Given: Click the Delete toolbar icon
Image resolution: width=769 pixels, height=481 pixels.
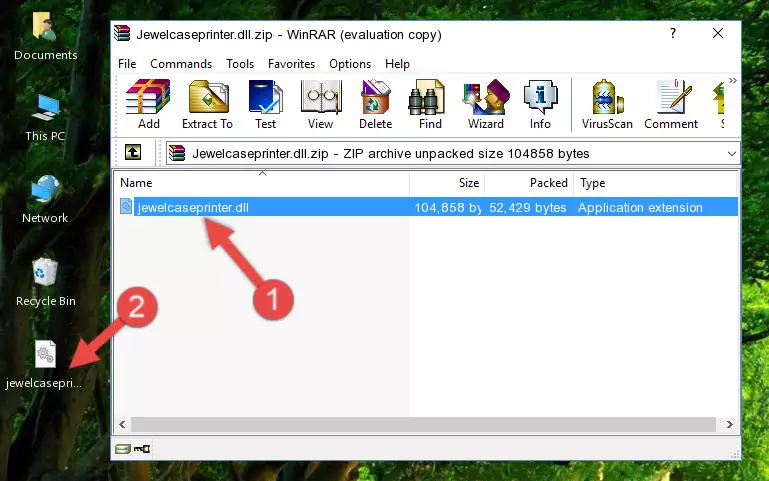Looking at the screenshot, I should click(x=376, y=104).
